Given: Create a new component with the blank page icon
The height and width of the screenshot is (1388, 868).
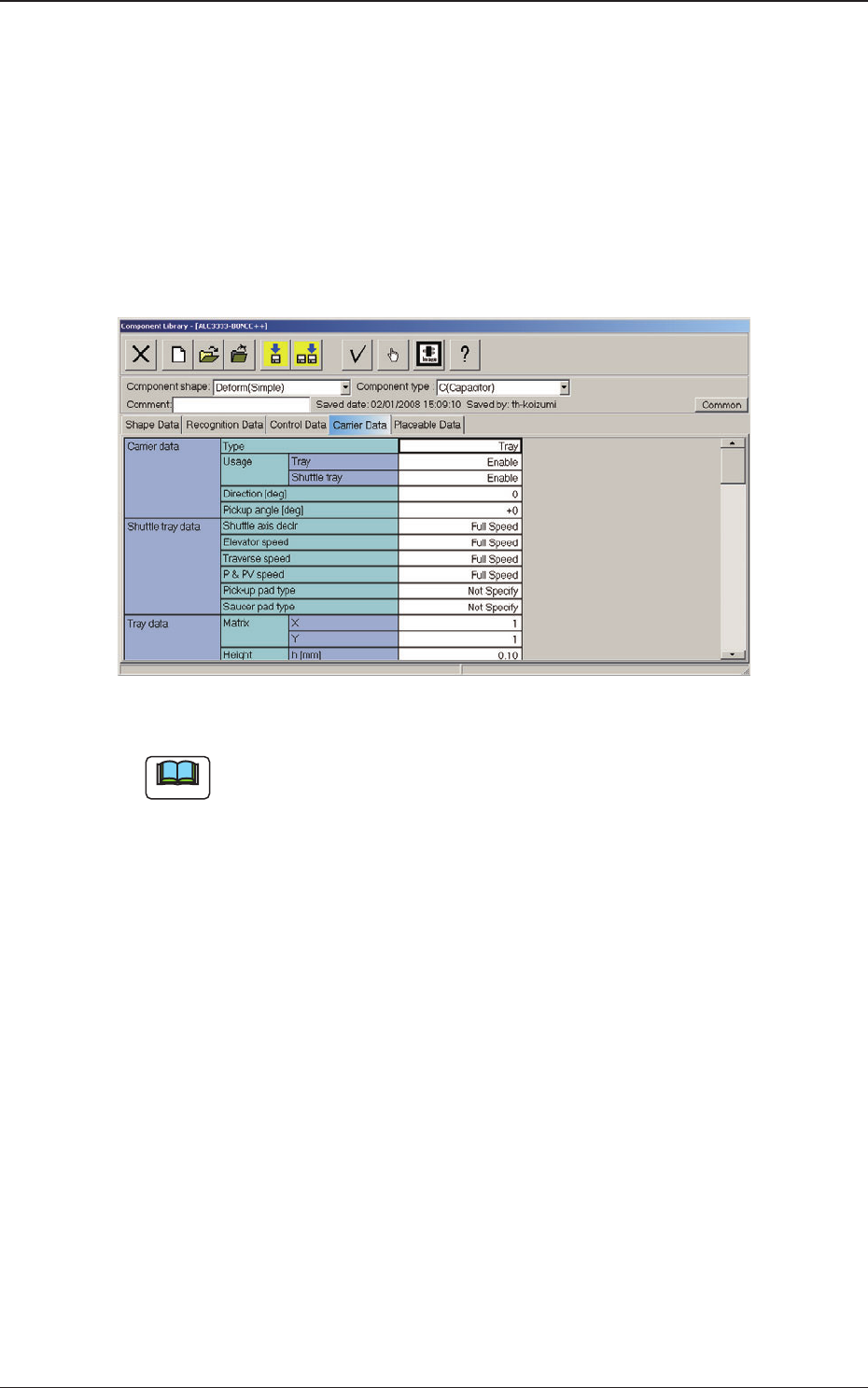Looking at the screenshot, I should (x=177, y=355).
